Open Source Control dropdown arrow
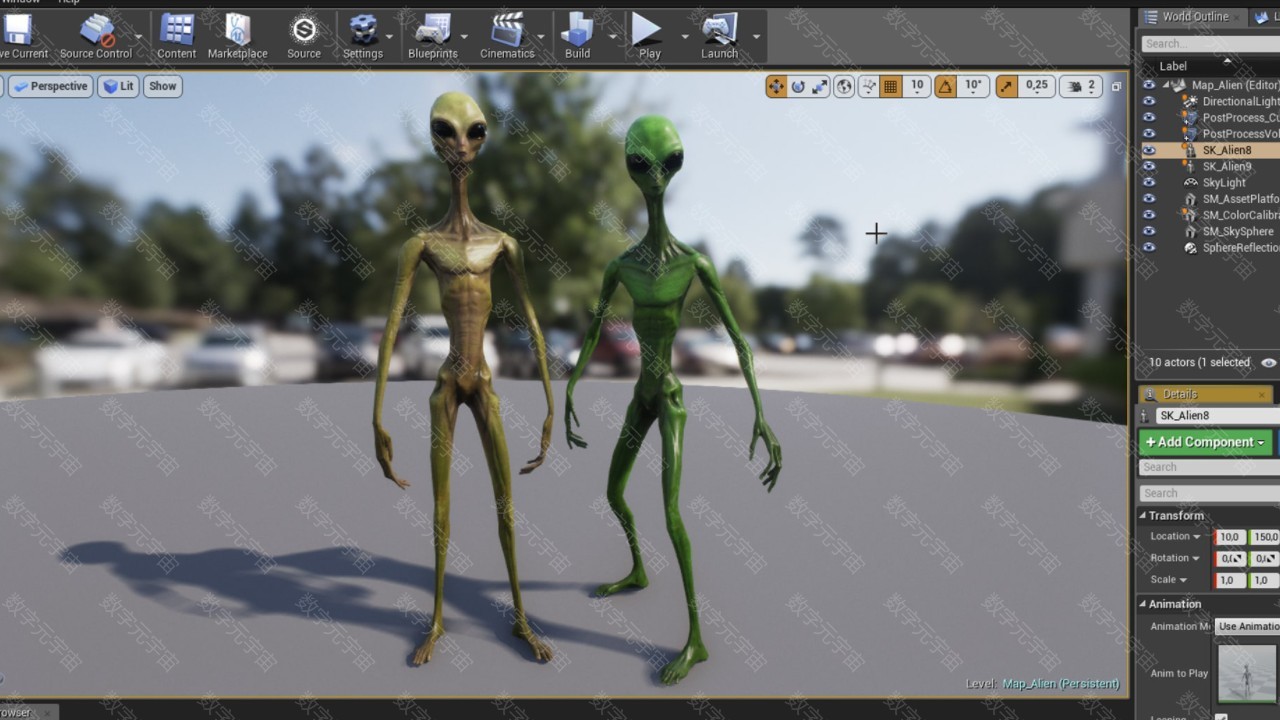 tap(138, 37)
